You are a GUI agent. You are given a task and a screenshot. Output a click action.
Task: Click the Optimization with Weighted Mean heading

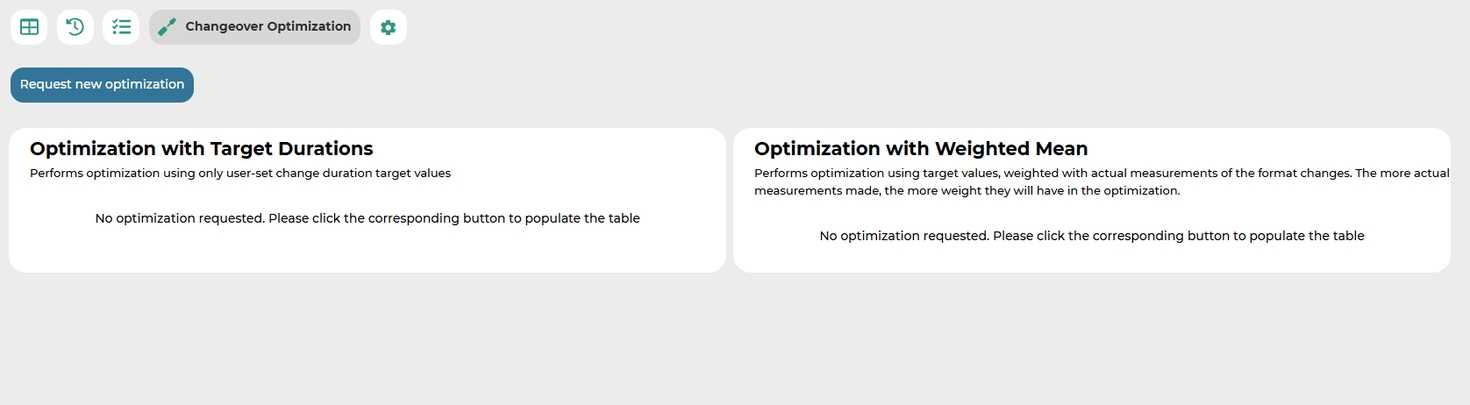(x=920, y=149)
